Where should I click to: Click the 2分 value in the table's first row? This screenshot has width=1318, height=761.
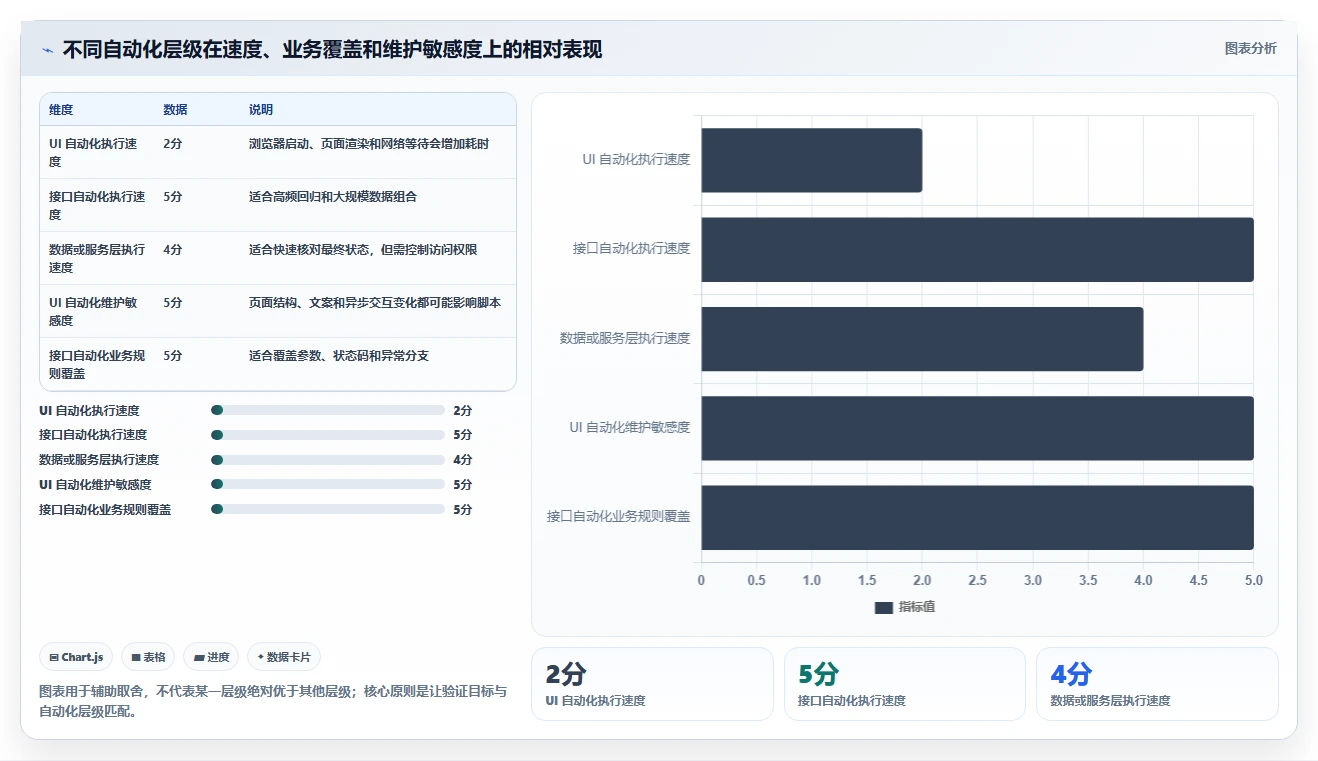coord(173,144)
